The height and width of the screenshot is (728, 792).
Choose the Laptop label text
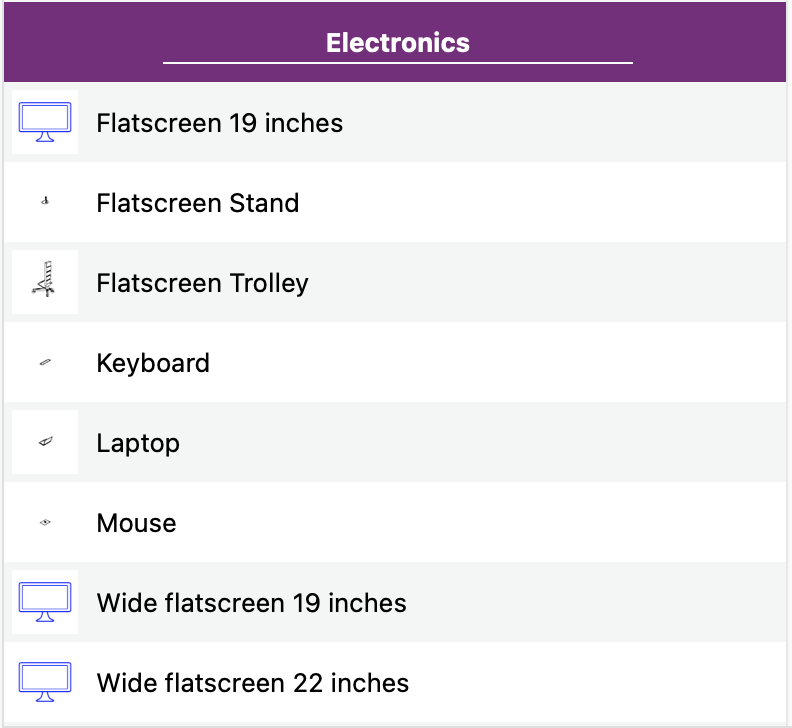138,443
